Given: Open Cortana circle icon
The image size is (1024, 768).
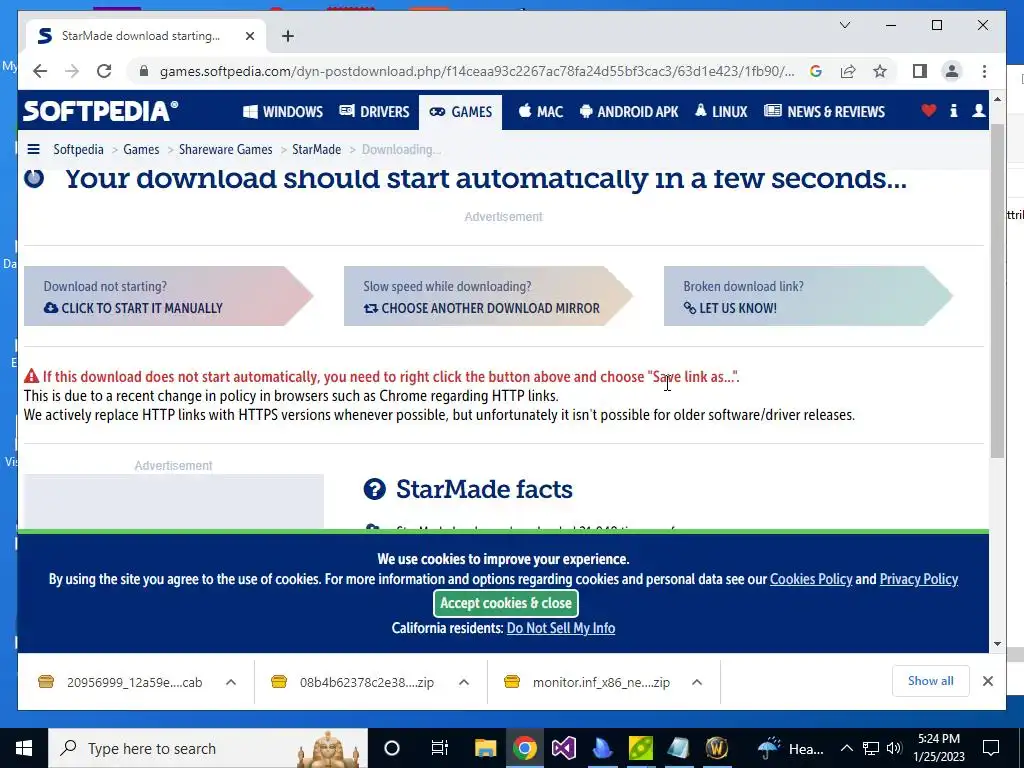Looking at the screenshot, I should click(x=392, y=748).
